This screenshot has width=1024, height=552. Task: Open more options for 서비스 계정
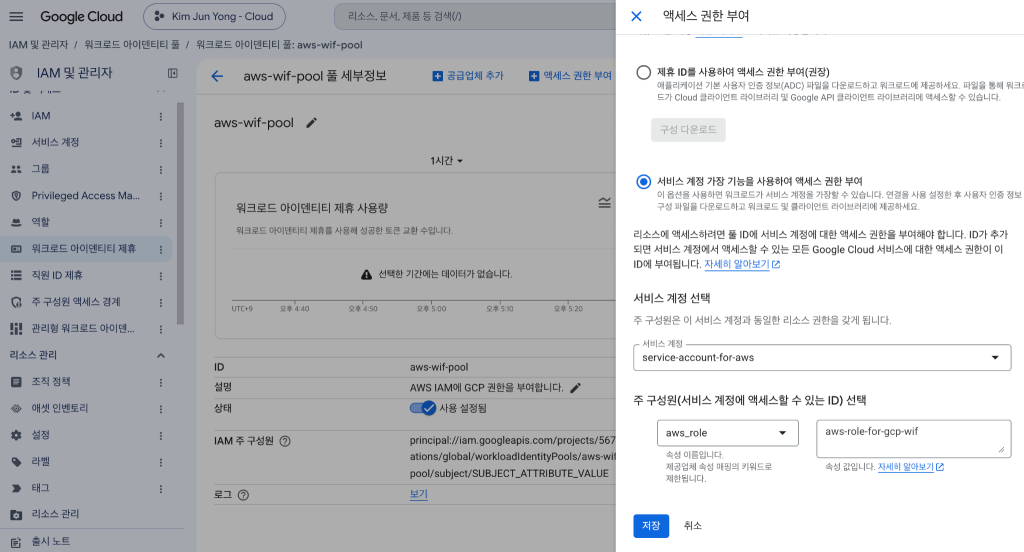tap(161, 142)
